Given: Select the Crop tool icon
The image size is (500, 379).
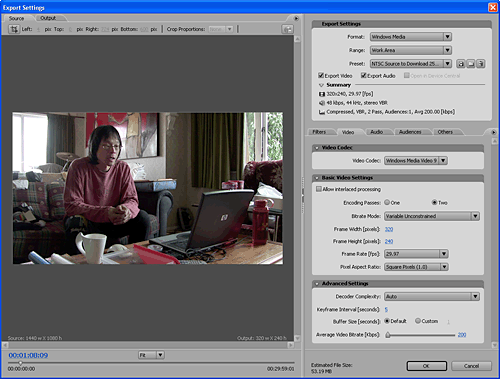Looking at the screenshot, I should tap(14, 29).
